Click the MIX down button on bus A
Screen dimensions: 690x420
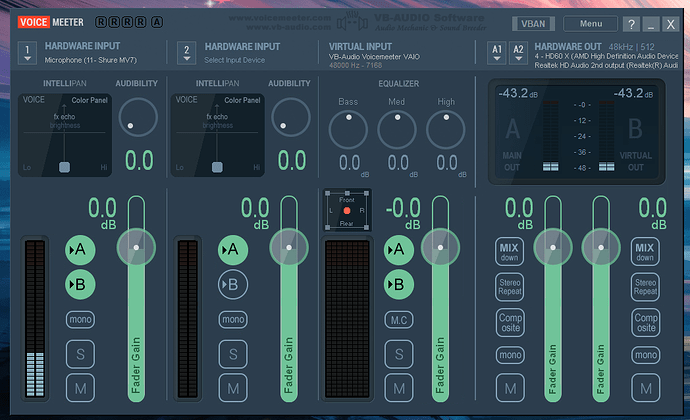(510, 251)
